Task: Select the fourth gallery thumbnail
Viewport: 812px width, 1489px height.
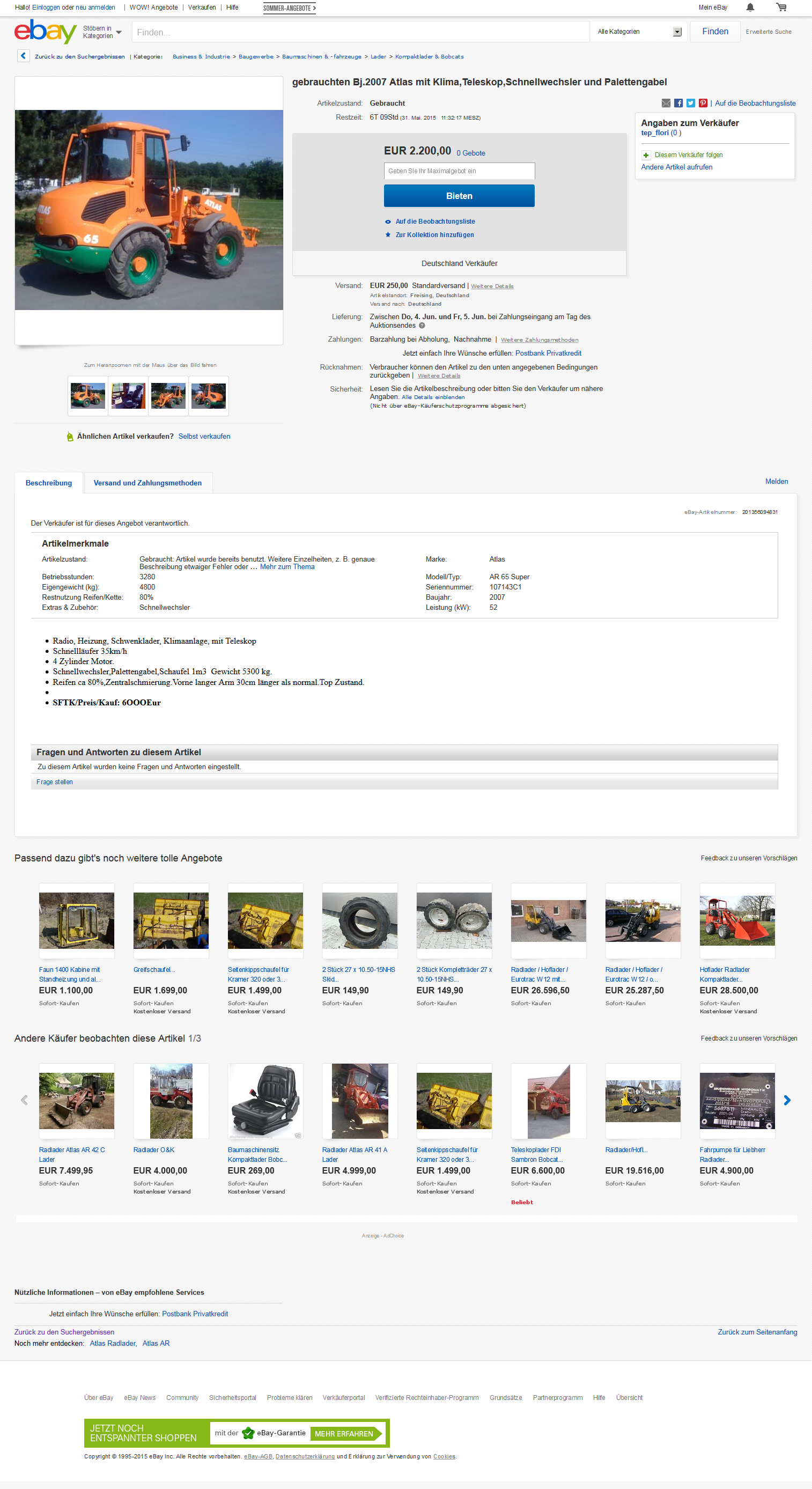Action: tap(209, 396)
